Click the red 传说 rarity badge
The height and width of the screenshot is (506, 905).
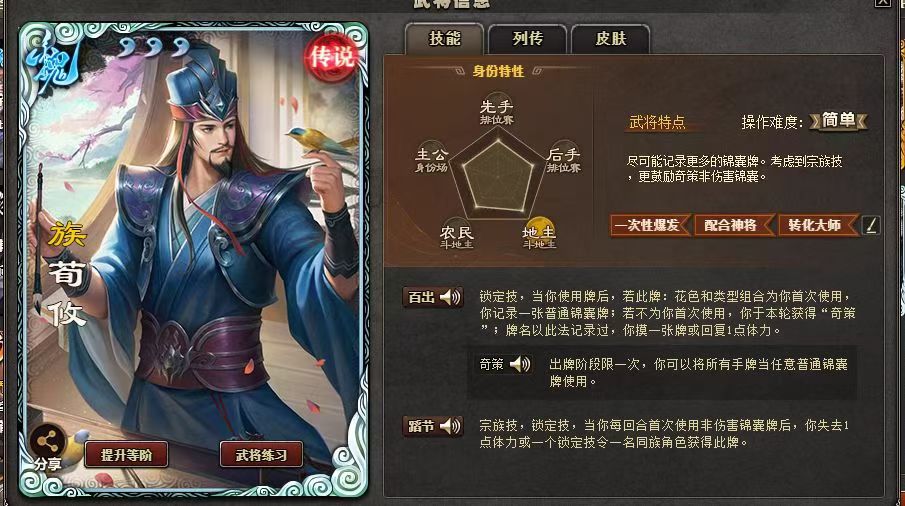coord(331,57)
